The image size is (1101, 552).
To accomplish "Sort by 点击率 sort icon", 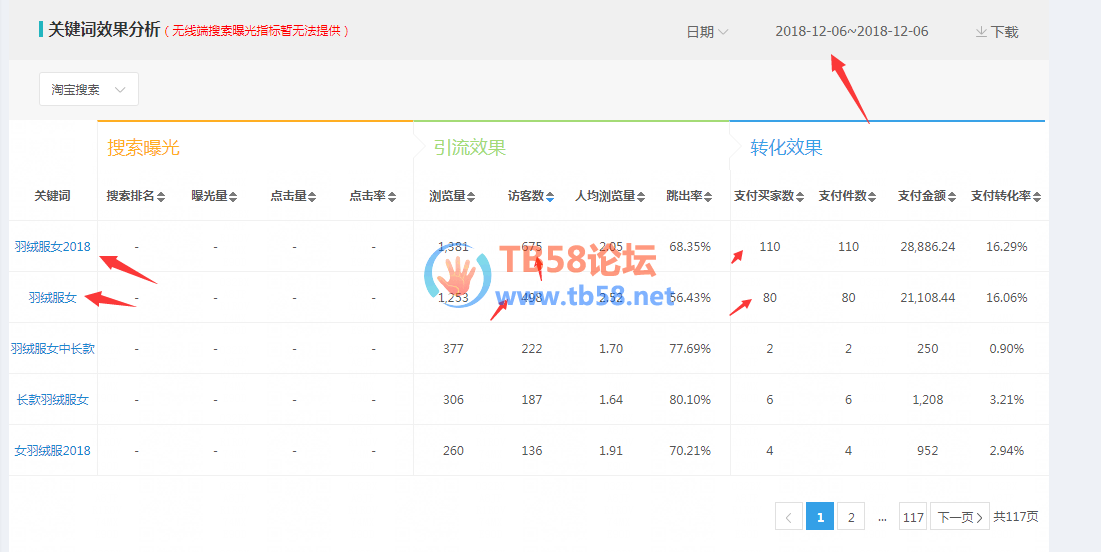I will coord(391,197).
